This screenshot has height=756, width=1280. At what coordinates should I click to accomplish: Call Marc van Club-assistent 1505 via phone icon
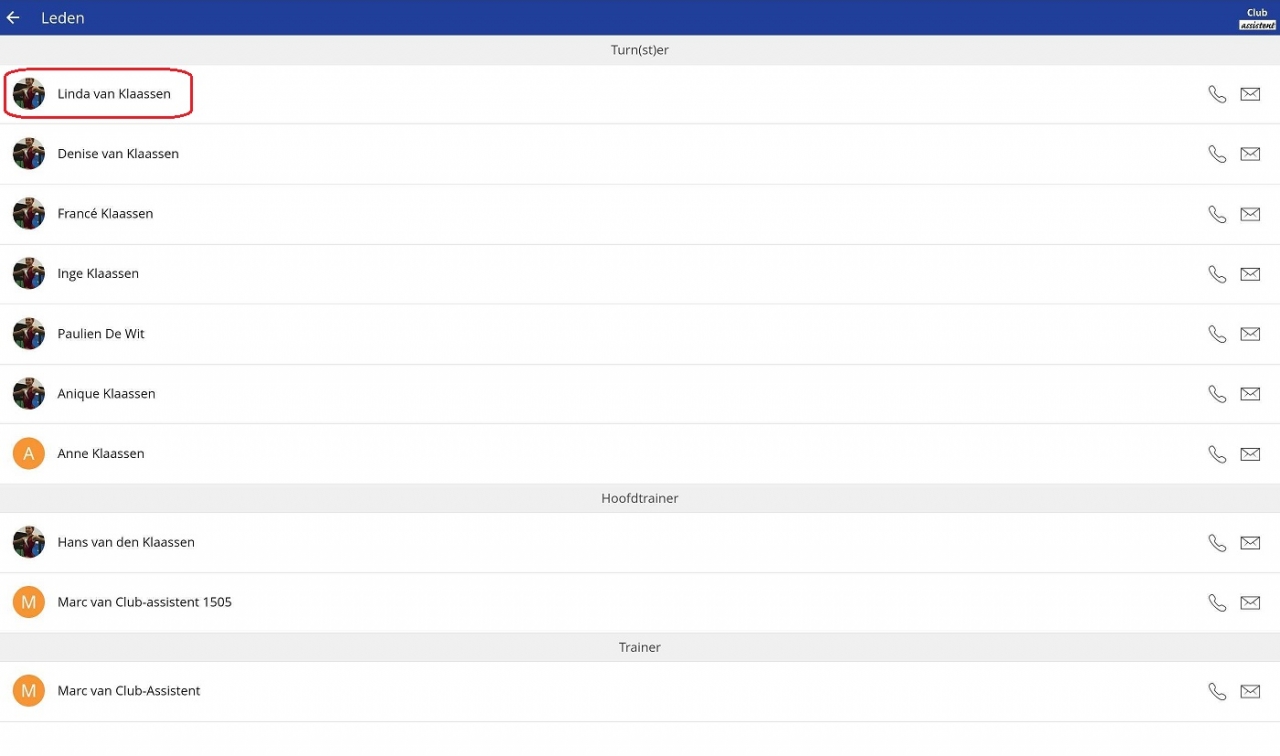[1217, 603]
